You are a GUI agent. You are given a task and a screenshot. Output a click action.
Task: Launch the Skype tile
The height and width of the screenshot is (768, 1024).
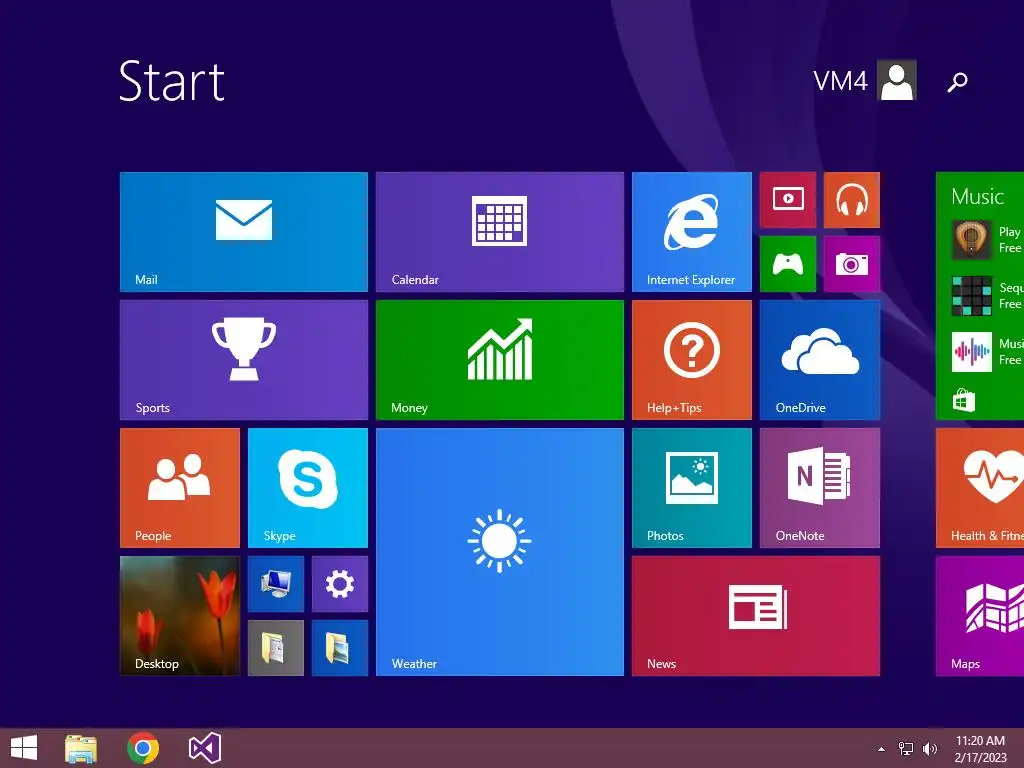pos(308,488)
